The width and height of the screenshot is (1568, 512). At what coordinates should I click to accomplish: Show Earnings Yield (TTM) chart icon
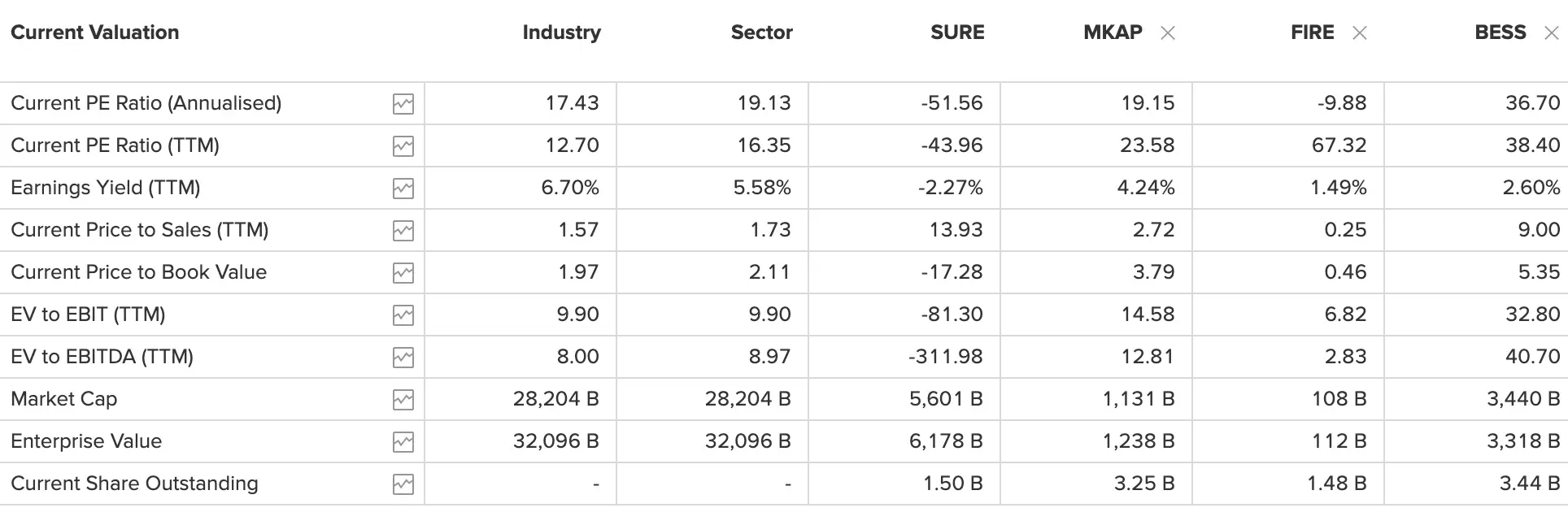pos(403,189)
